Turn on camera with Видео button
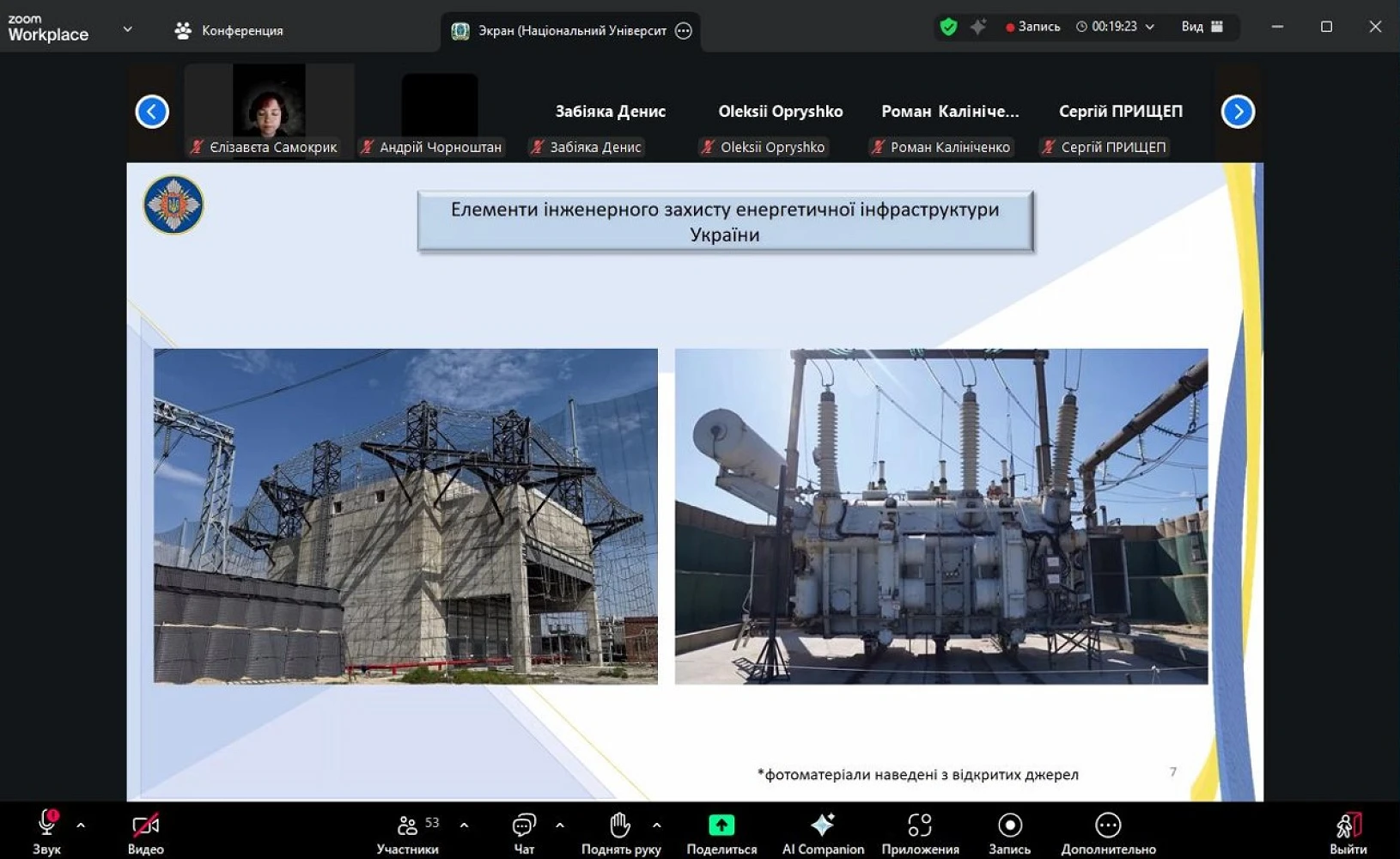This screenshot has width=1400, height=859. (x=145, y=826)
